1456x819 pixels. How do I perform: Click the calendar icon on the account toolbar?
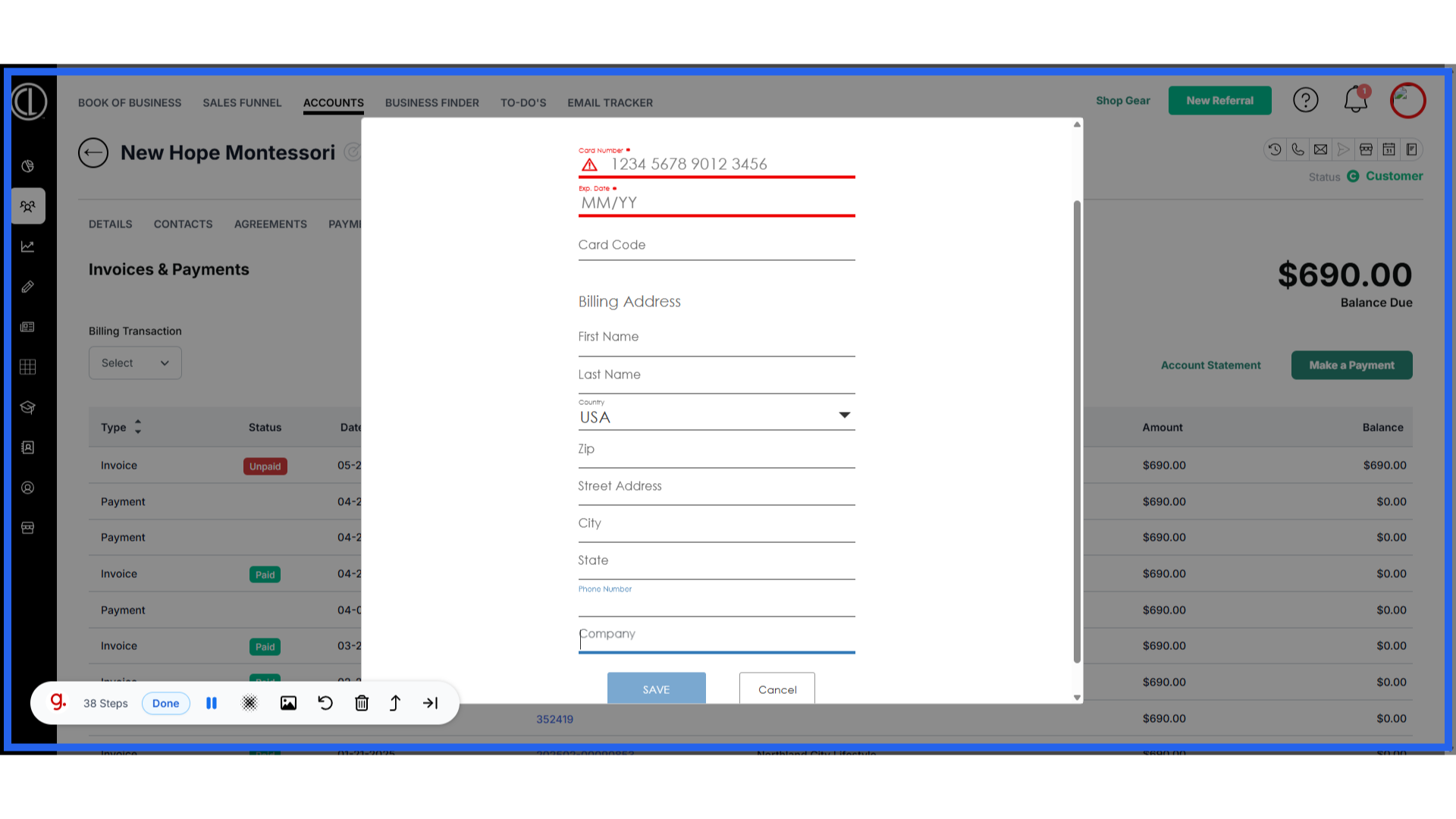tap(1389, 149)
